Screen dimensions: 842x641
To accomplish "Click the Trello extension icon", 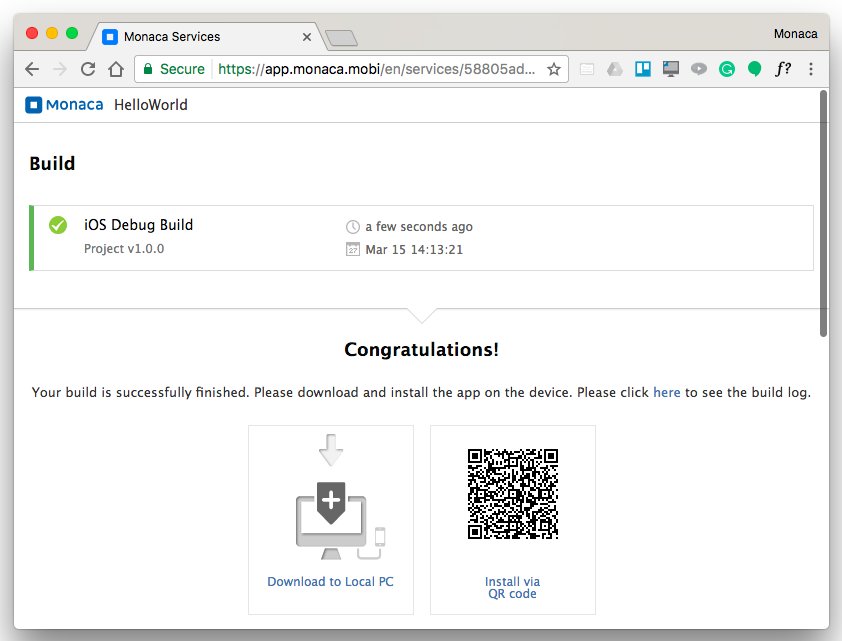I will click(643, 69).
